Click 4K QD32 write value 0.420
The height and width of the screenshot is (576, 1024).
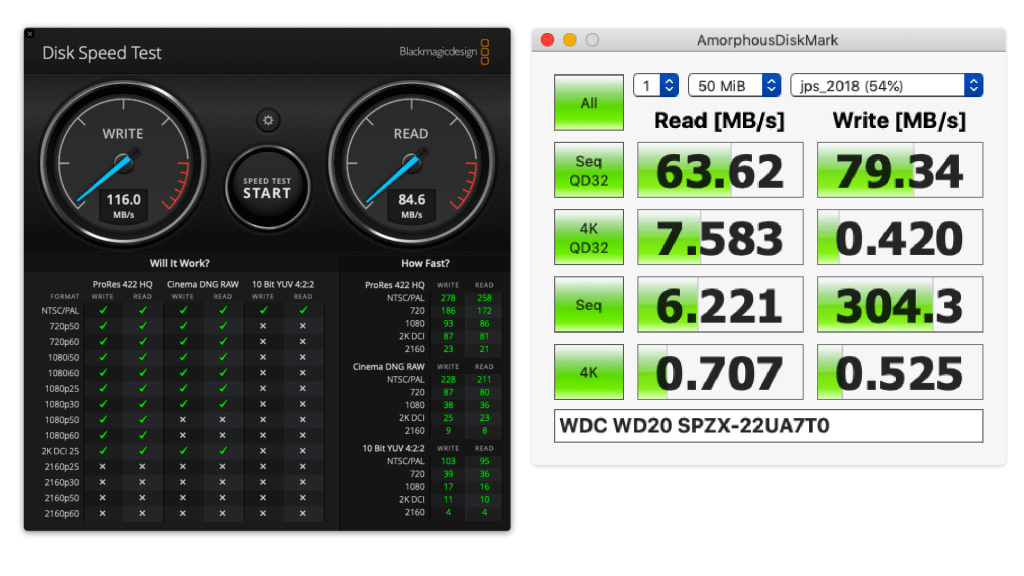click(x=900, y=237)
